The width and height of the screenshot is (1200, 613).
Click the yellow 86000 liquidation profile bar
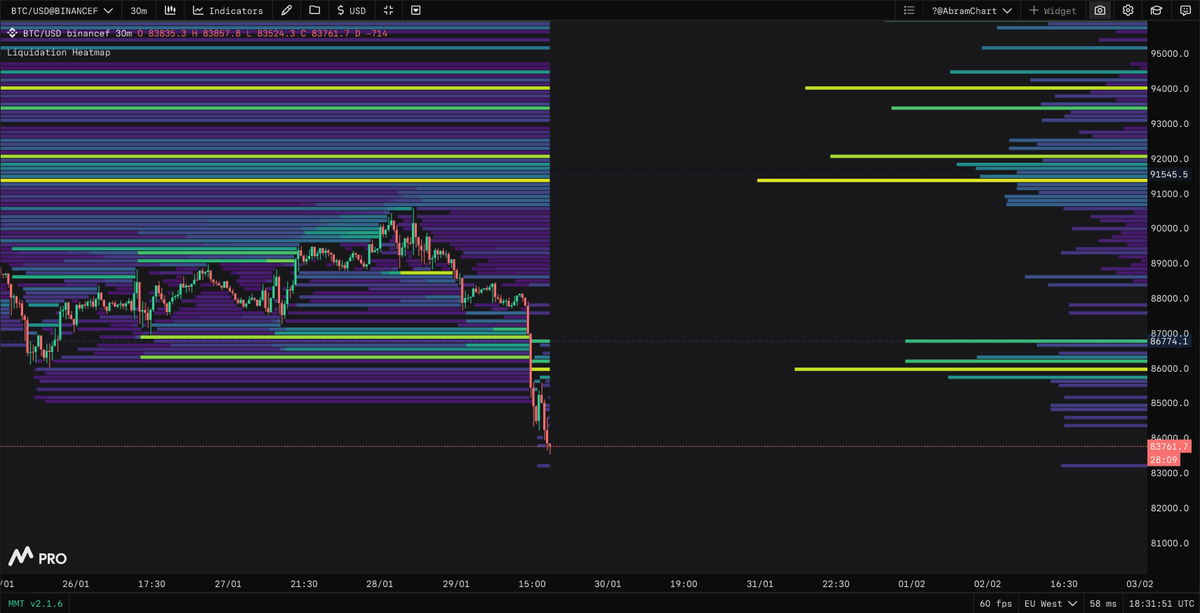click(970, 369)
